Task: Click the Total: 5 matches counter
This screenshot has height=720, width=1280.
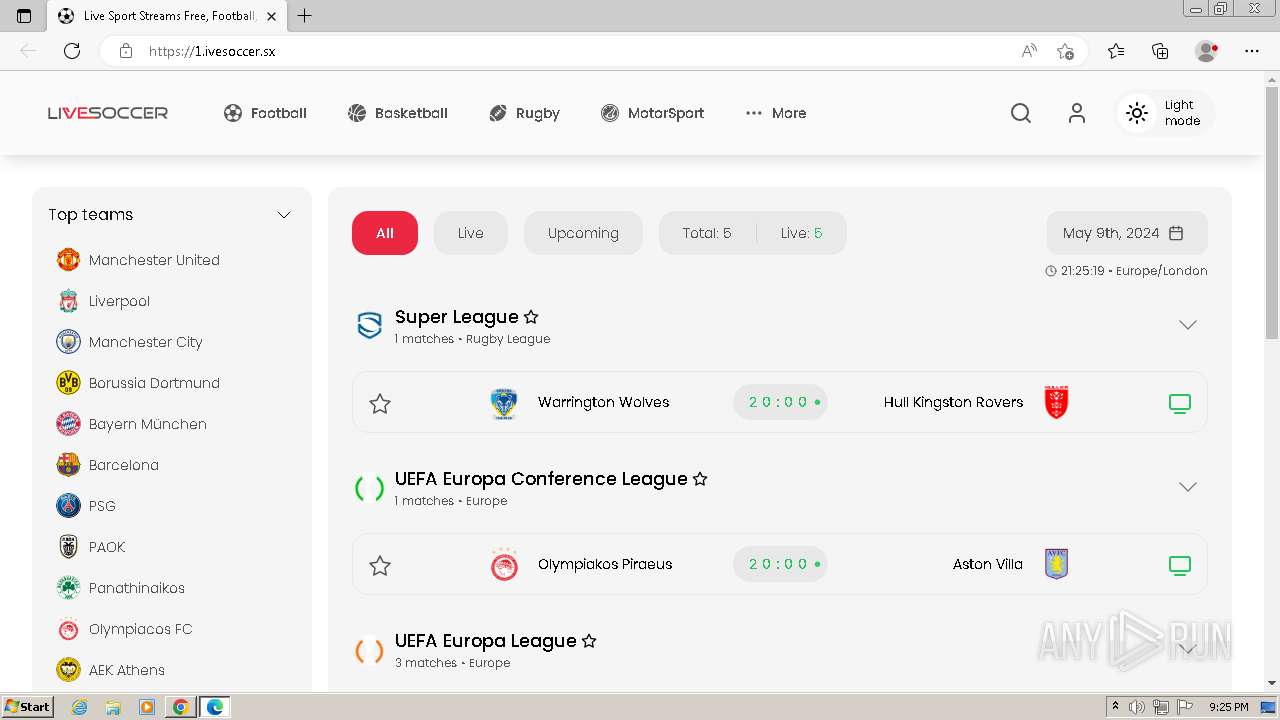Action: [707, 233]
